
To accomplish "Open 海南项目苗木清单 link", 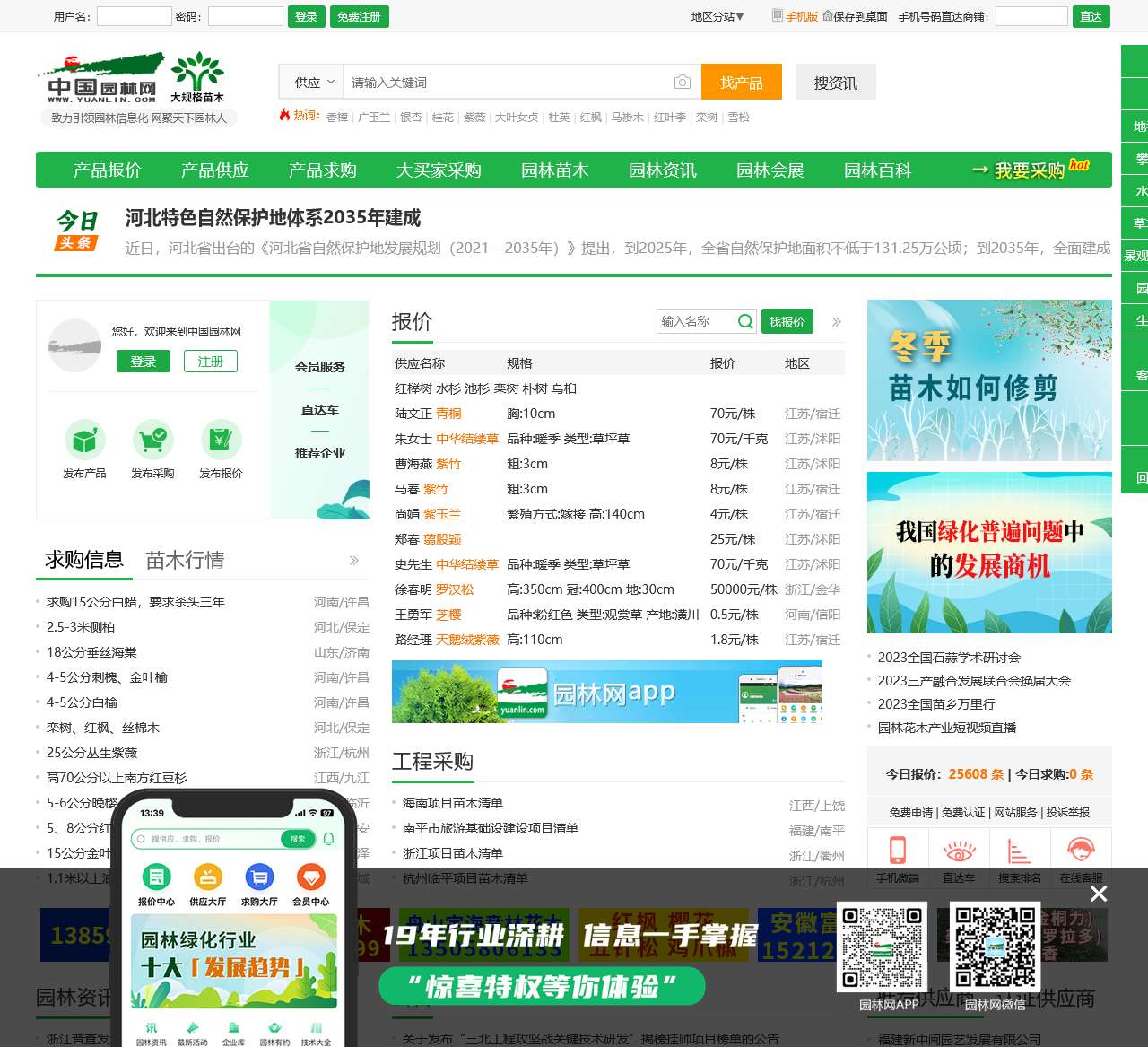I will click(453, 803).
